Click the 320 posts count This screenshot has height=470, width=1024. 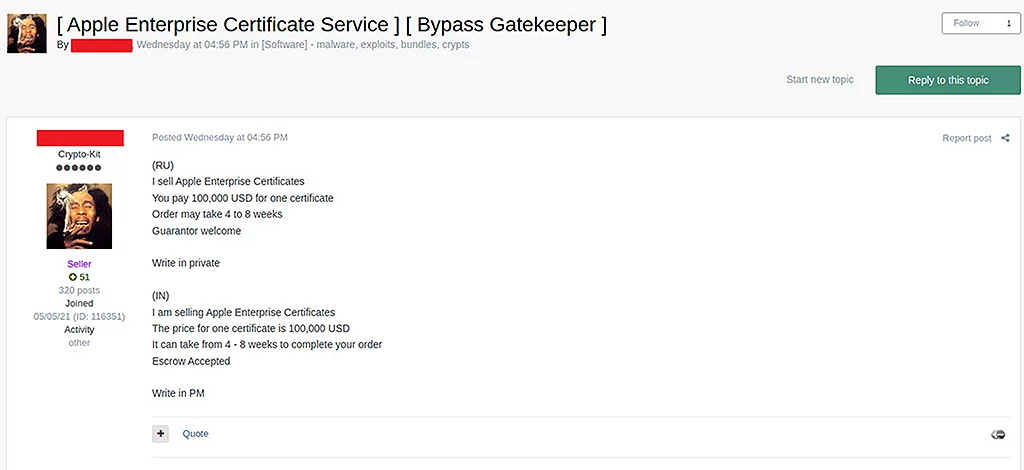pos(79,290)
